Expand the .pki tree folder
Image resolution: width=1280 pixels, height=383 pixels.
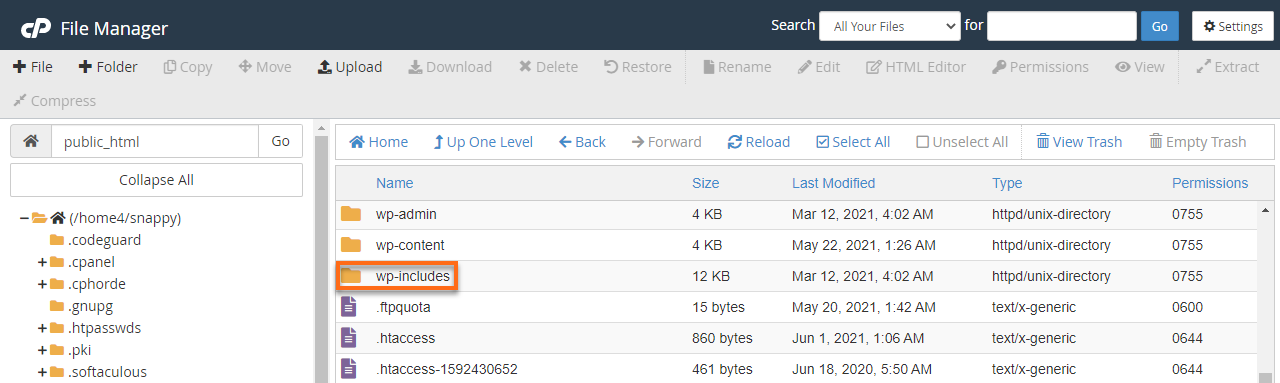pyautogui.click(x=42, y=350)
